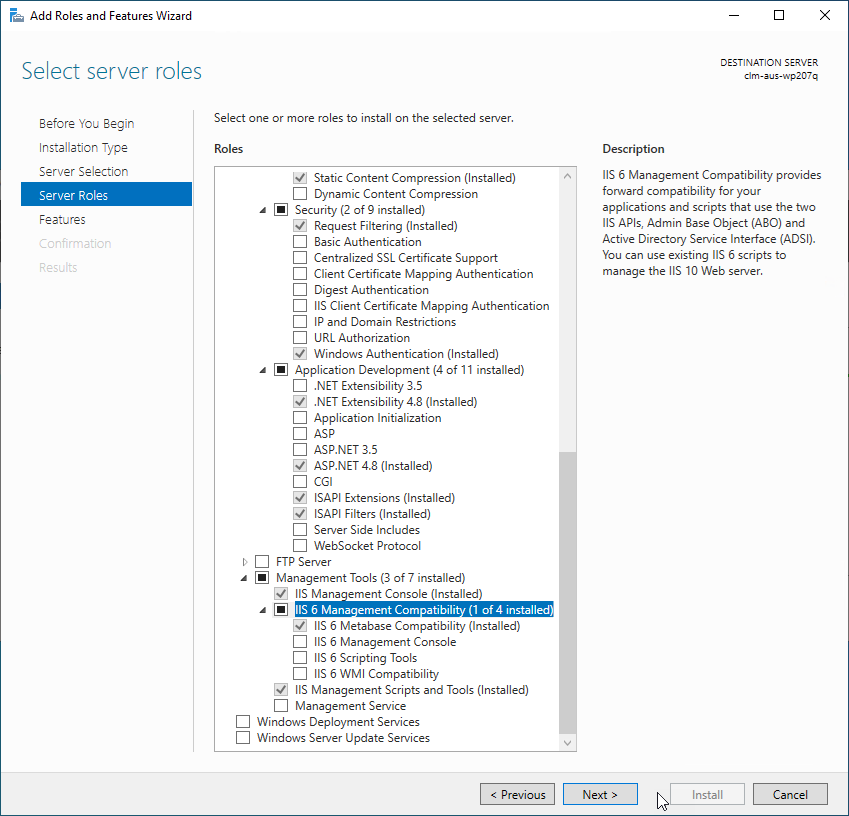Check the Dynamic Content Compression box
This screenshot has width=849, height=816.
tap(300, 194)
